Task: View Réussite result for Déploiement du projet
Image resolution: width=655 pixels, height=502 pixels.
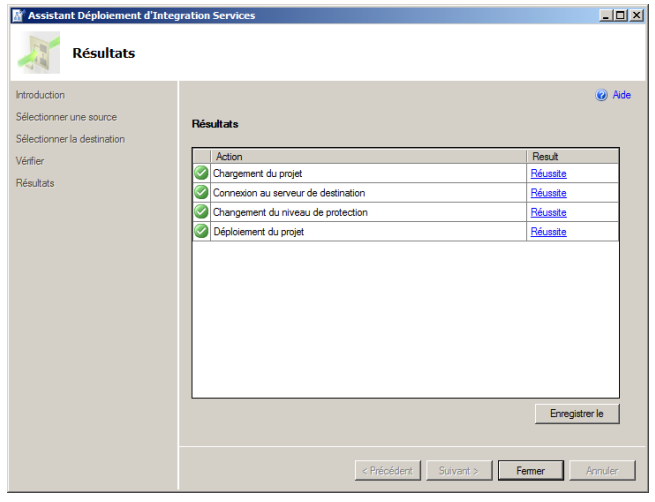Action: 548,232
